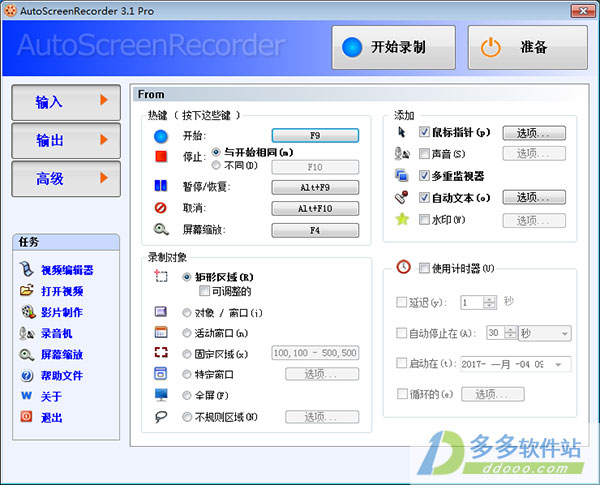This screenshot has height=485, width=600.
Task: Click the F4 screen zoom hotkey button
Action: click(x=315, y=230)
